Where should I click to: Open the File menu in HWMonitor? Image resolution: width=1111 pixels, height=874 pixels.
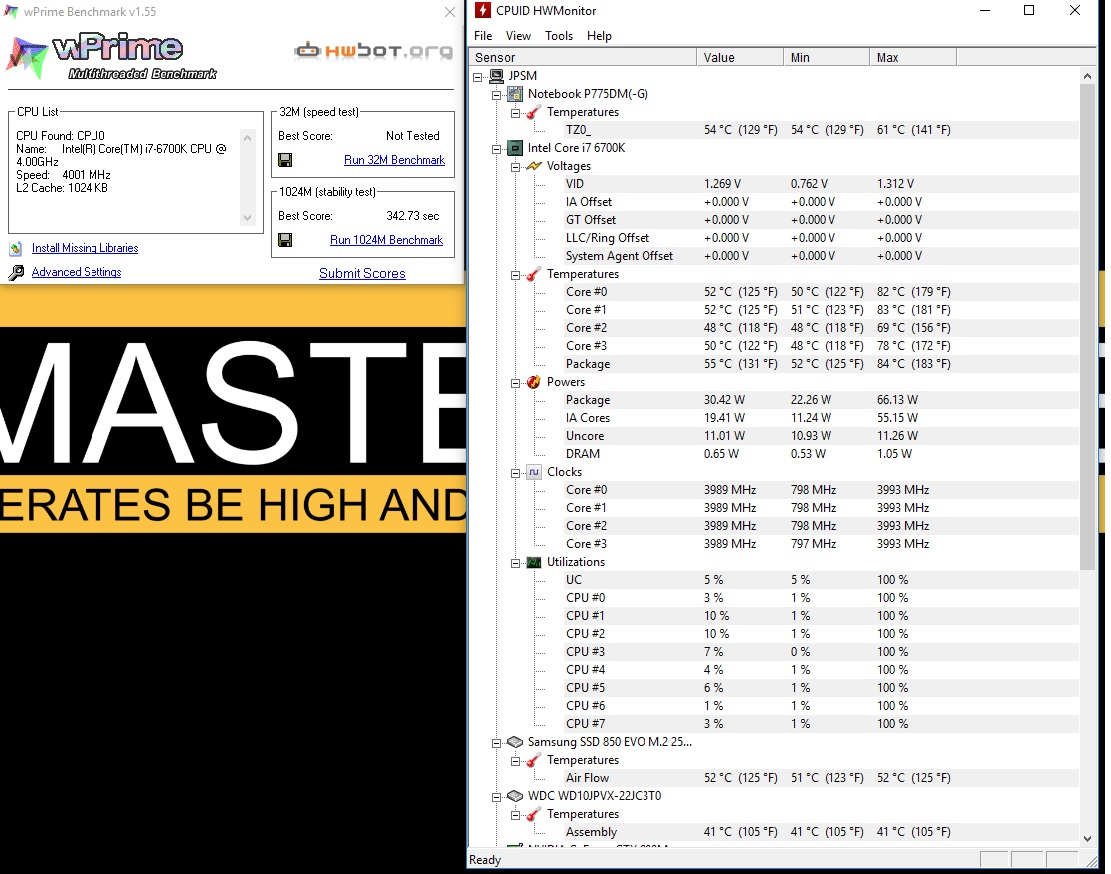(483, 36)
